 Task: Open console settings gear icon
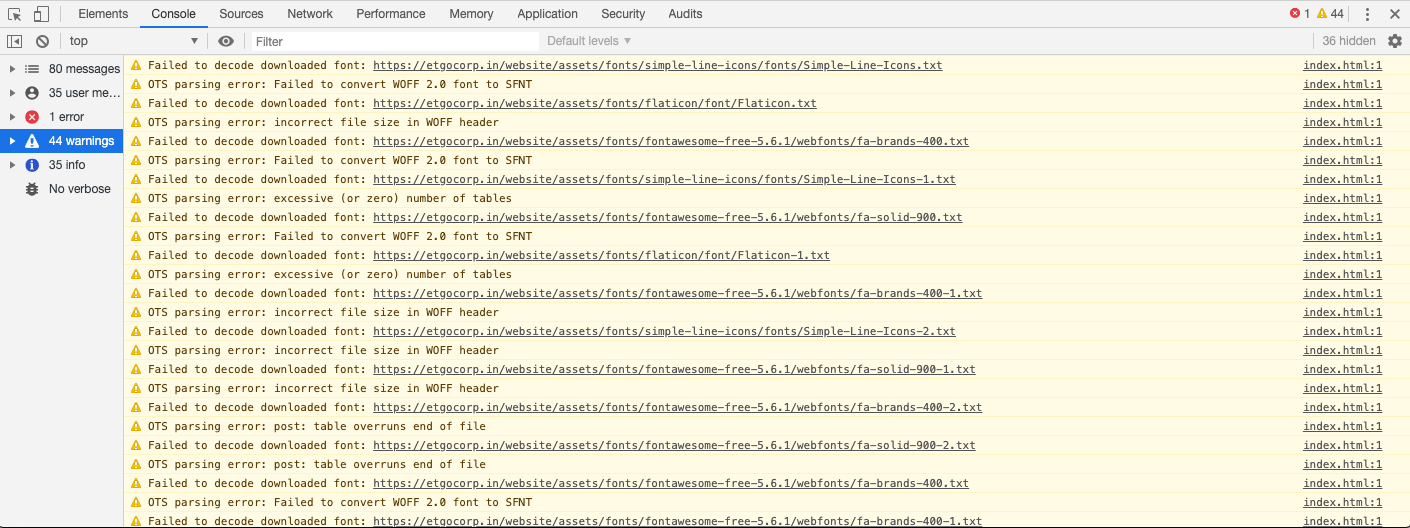1395,41
